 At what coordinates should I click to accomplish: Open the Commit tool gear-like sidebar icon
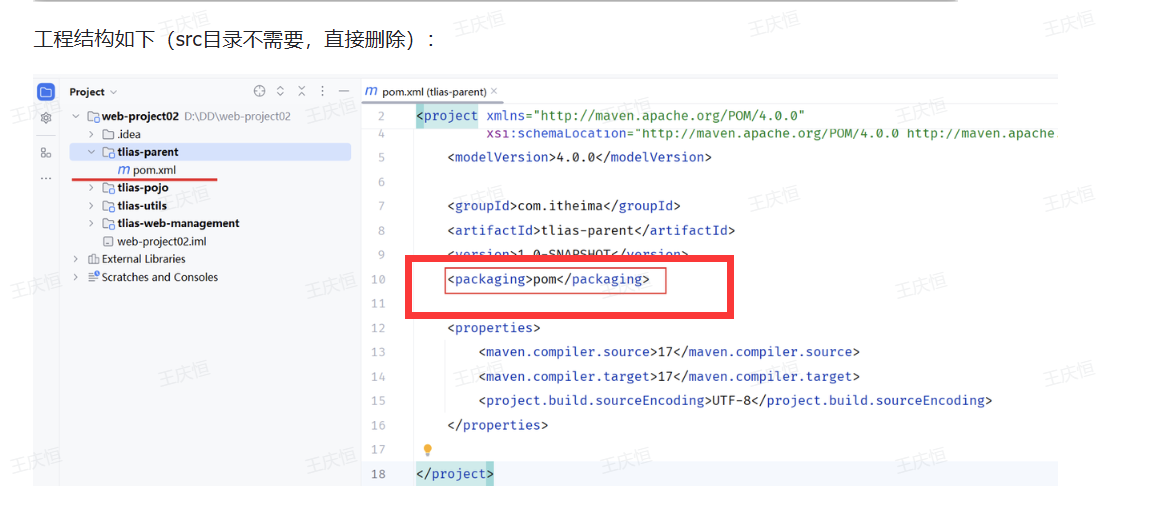pyautogui.click(x=46, y=118)
